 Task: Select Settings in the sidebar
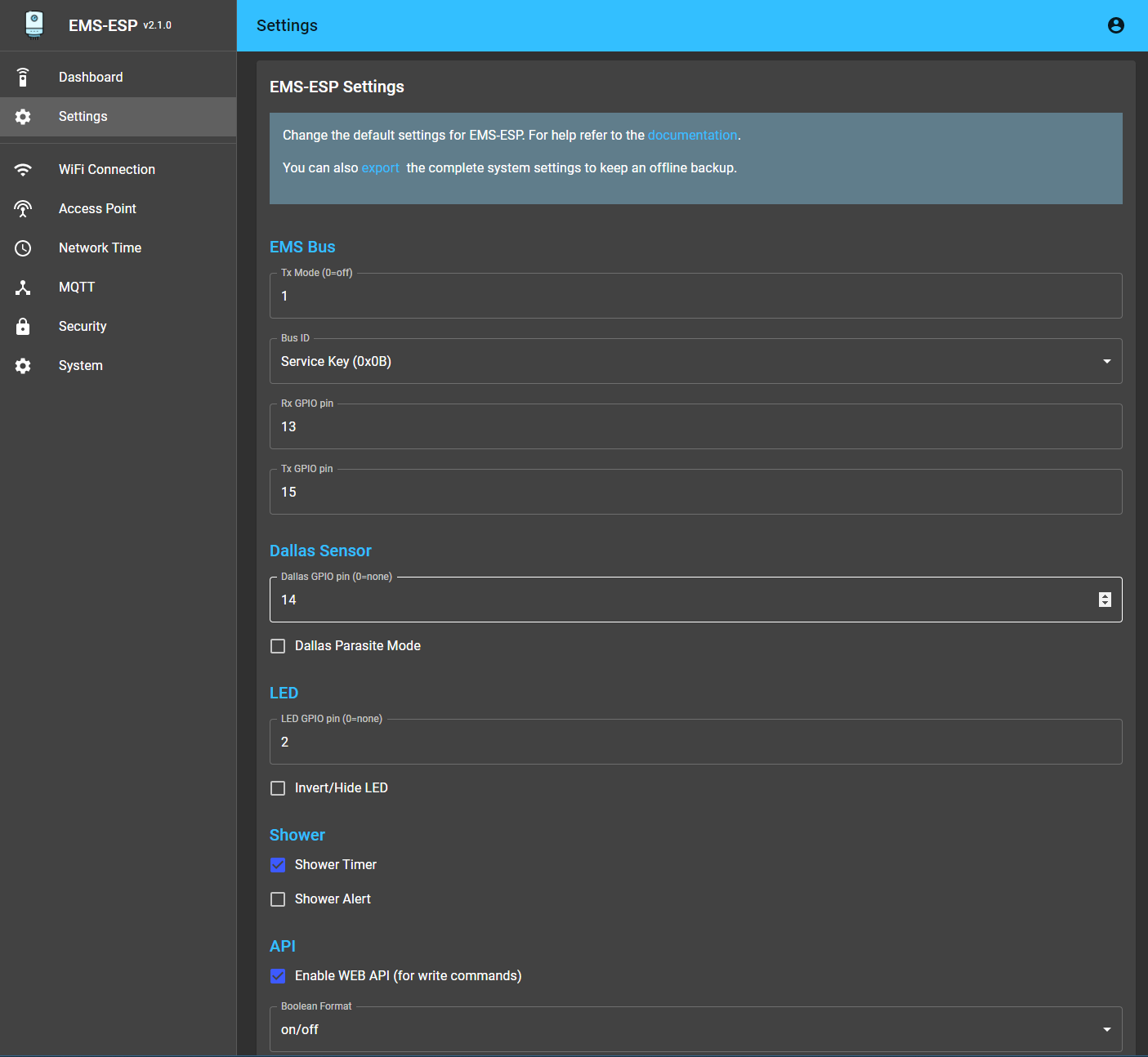pyautogui.click(x=83, y=117)
